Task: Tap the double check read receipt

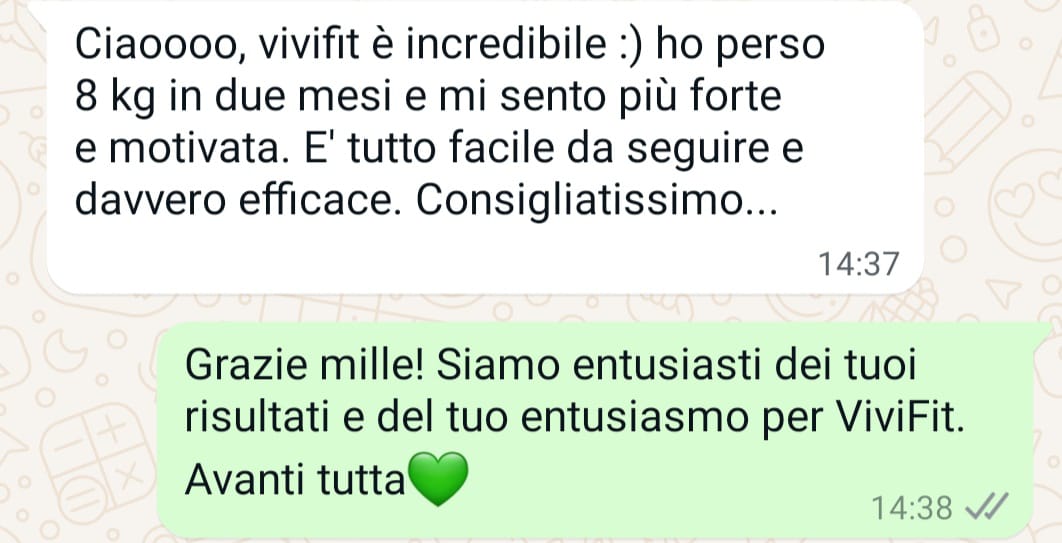Action: click(987, 506)
